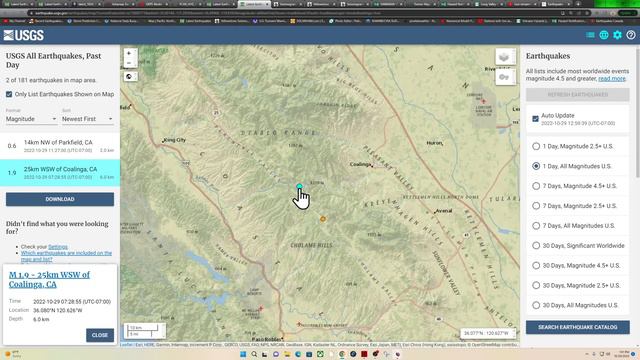Screen dimensions: 640x360
Task: Open the map view globe icon
Action: [x=604, y=35]
